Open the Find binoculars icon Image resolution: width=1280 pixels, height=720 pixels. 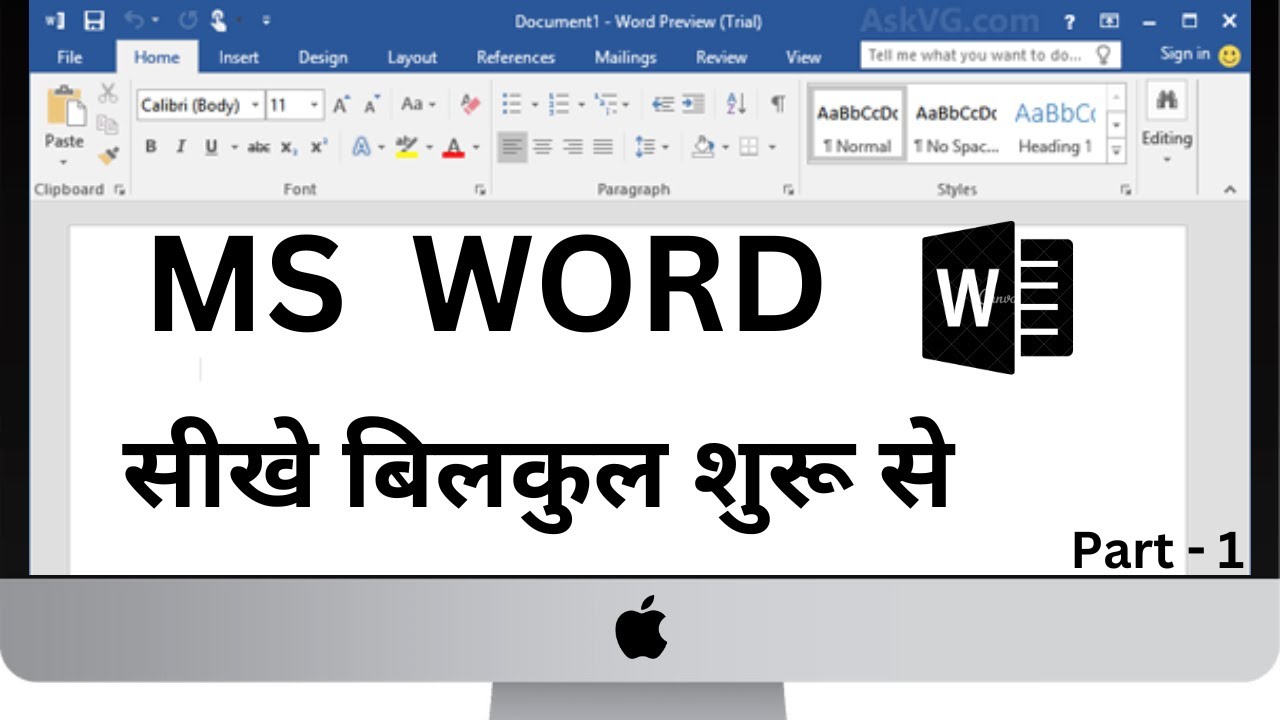(1166, 100)
